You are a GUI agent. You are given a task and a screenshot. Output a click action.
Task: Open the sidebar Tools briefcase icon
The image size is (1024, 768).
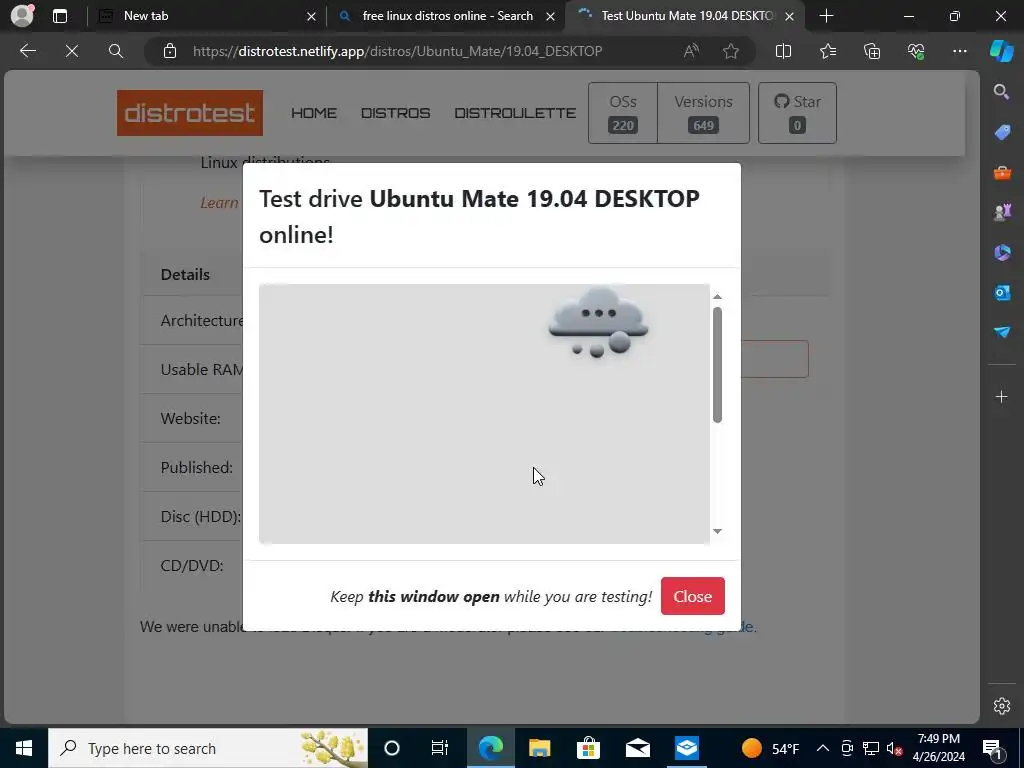(x=1002, y=172)
